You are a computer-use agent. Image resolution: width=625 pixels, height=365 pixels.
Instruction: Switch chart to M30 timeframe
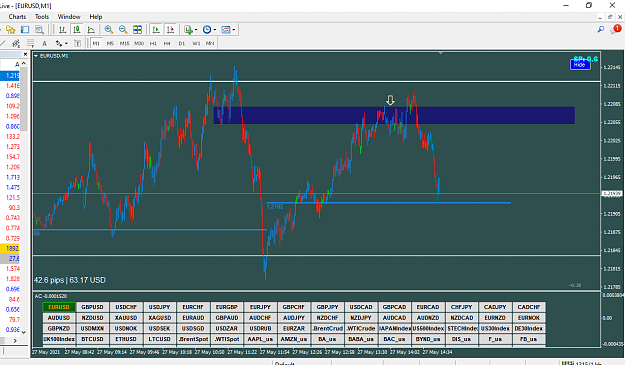click(x=139, y=43)
